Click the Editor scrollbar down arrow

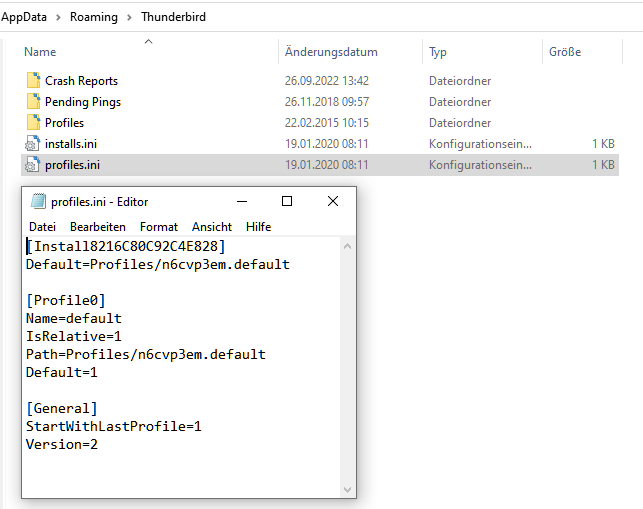(347, 490)
